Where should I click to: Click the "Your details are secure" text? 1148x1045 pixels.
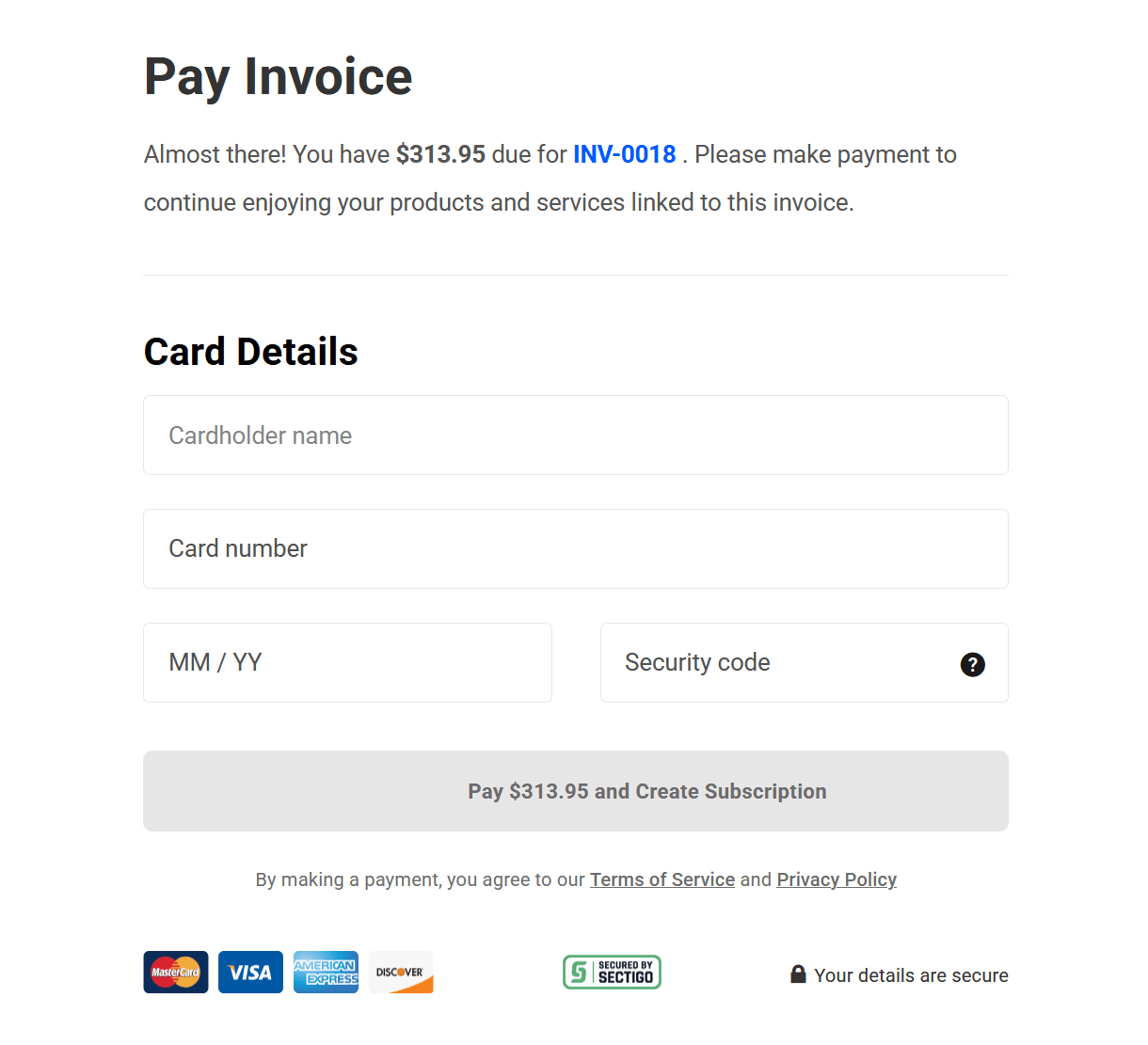[911, 975]
